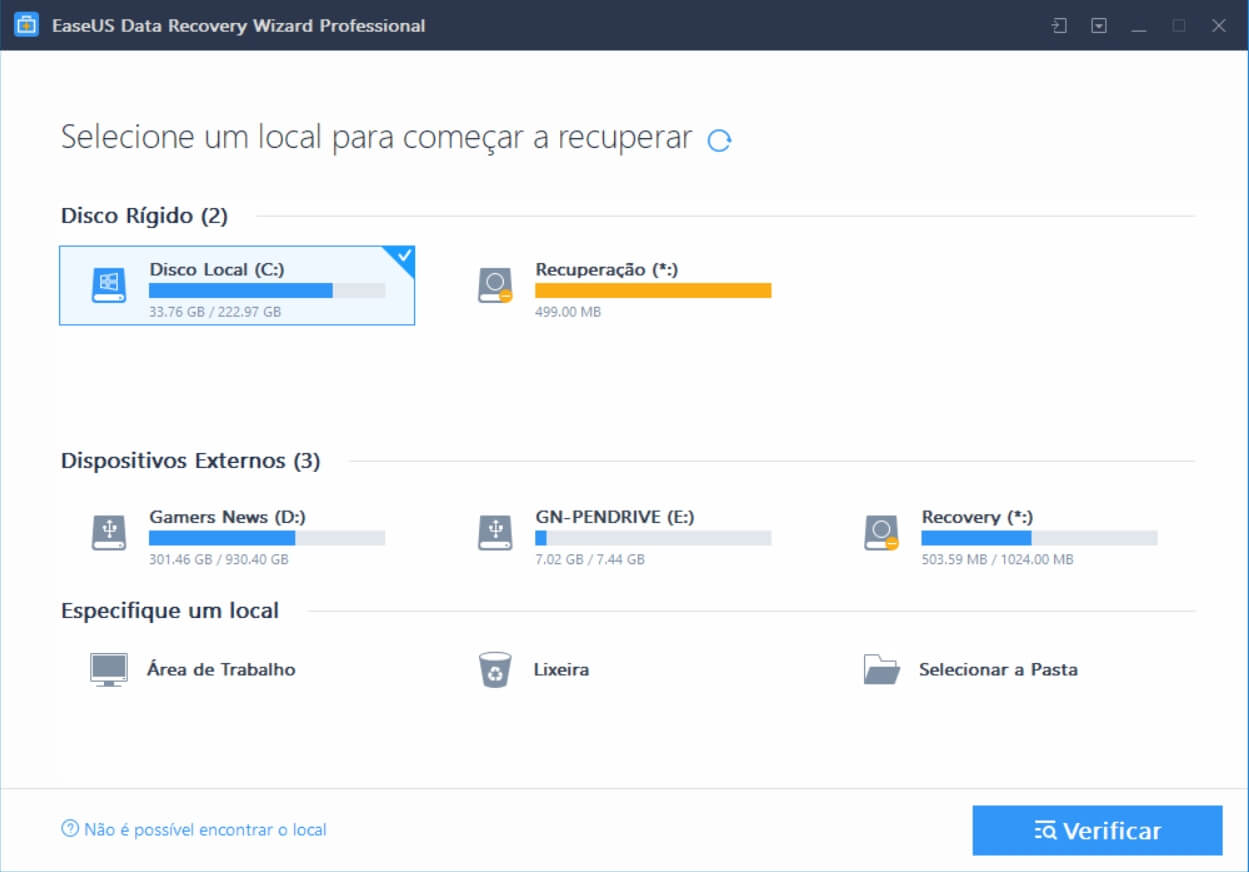Click the refresh icon beside the heading
The height and width of the screenshot is (872, 1249).
pyautogui.click(x=719, y=140)
